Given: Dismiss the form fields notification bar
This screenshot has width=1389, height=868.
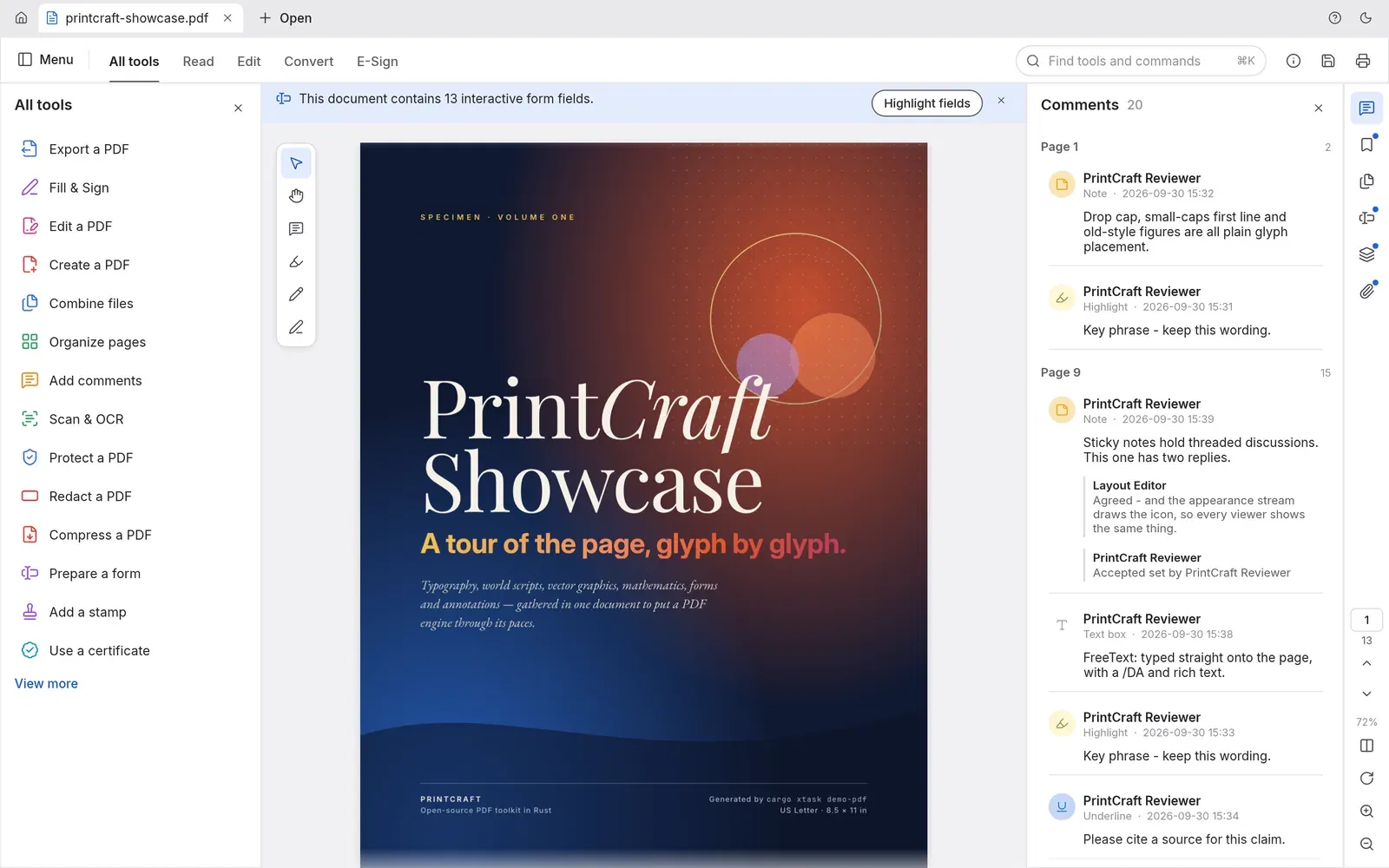Looking at the screenshot, I should tap(1001, 101).
